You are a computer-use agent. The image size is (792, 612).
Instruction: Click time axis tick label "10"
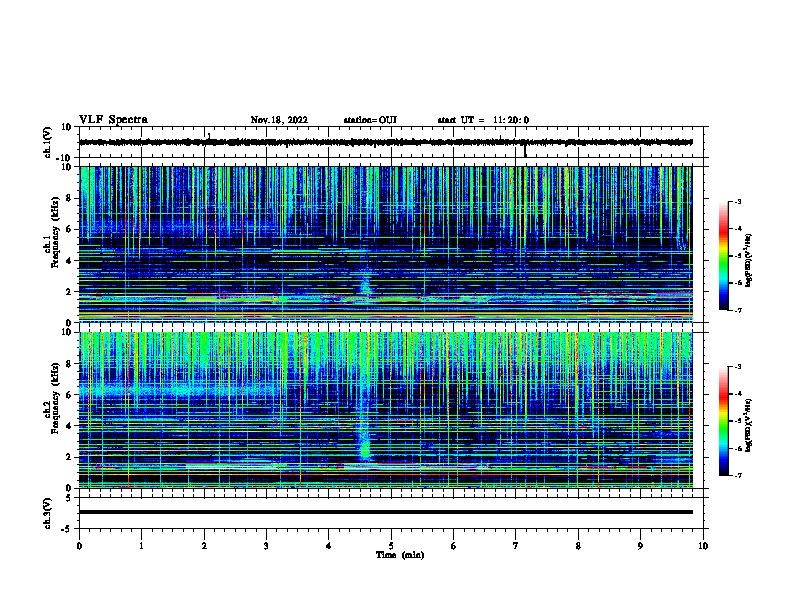point(703,546)
